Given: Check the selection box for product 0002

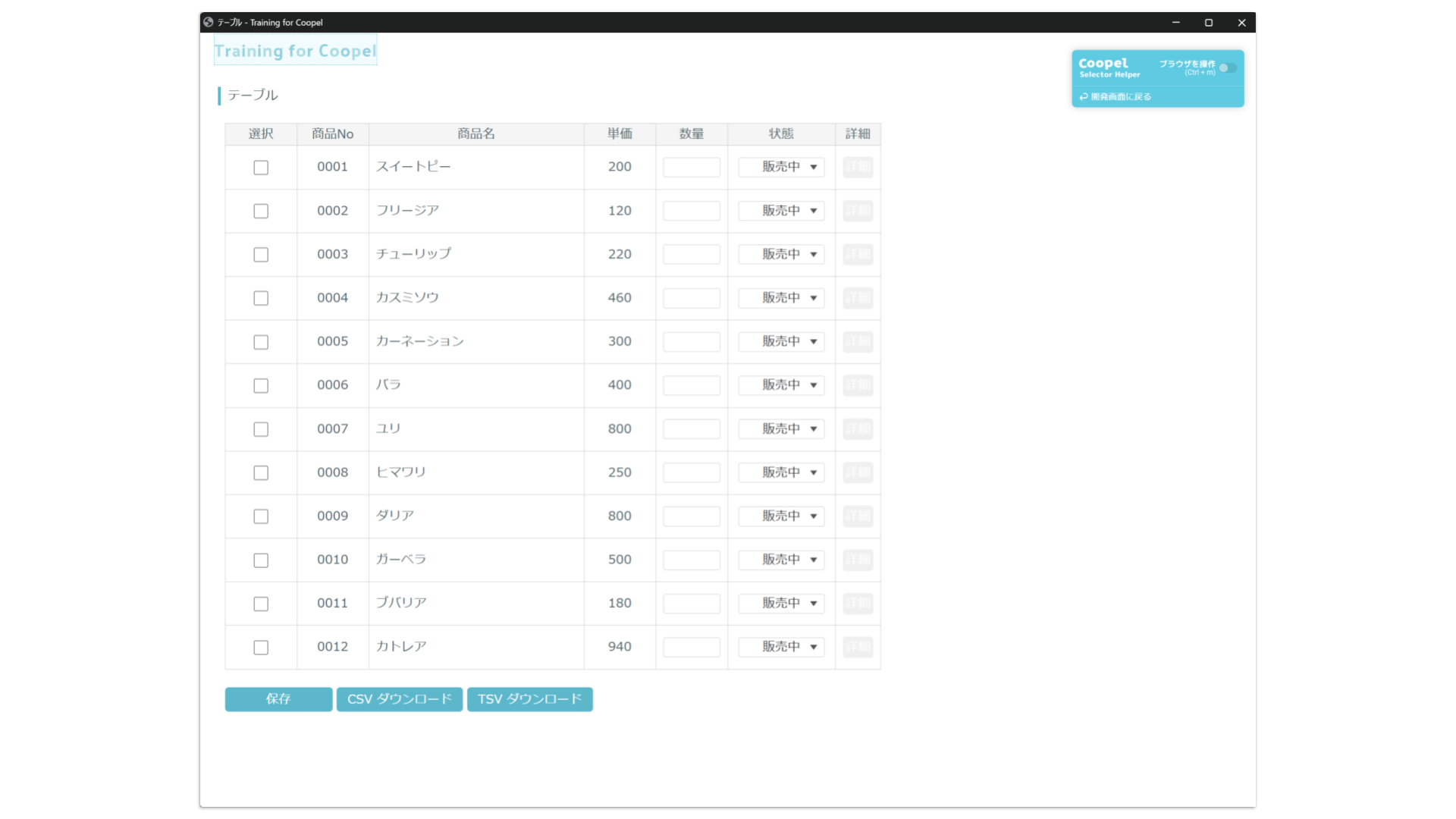Looking at the screenshot, I should pyautogui.click(x=261, y=211).
